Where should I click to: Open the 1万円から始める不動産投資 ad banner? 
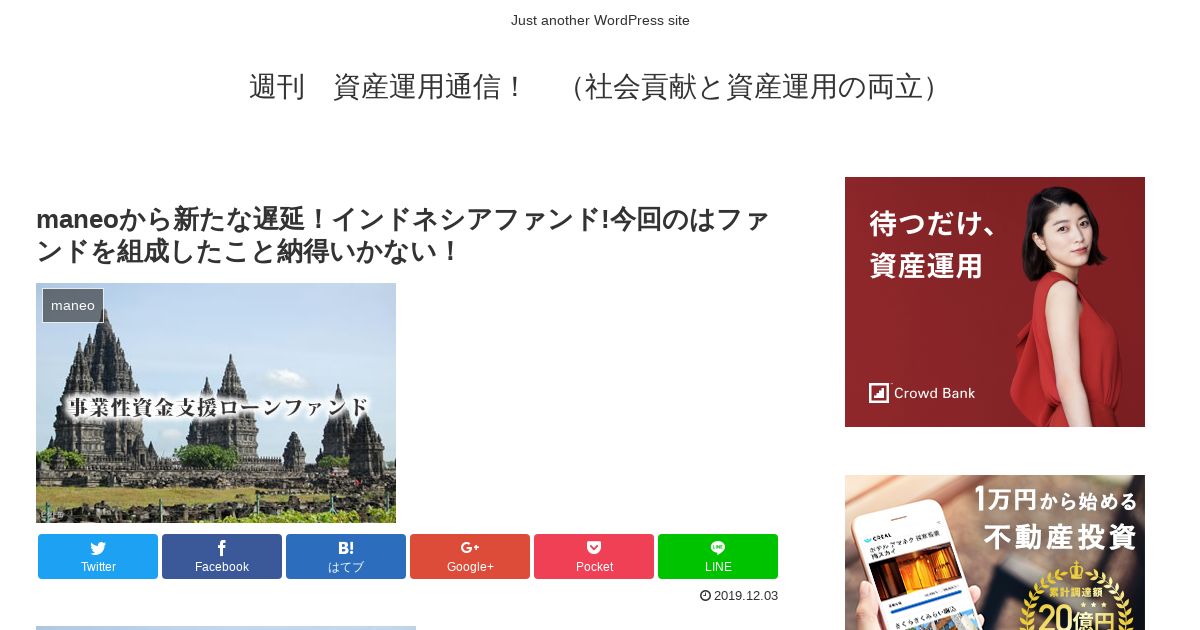pos(995,552)
